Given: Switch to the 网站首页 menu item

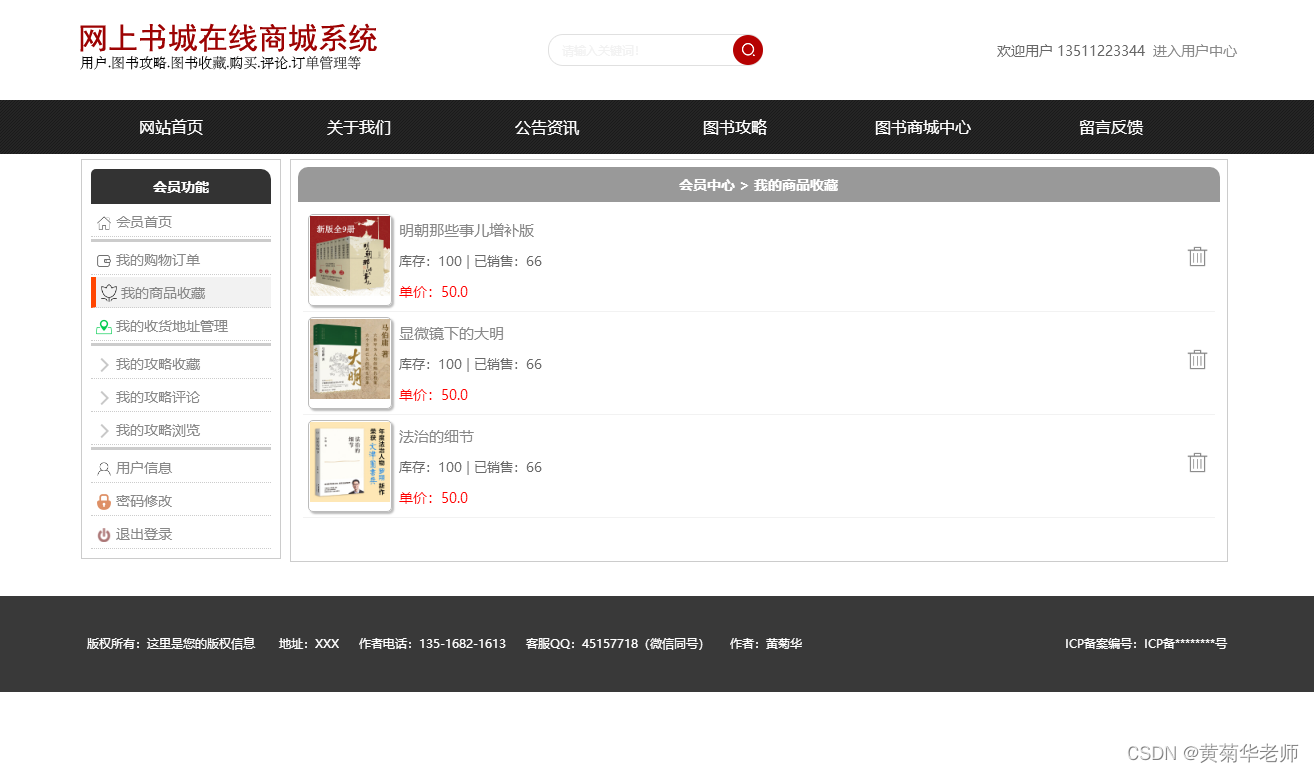Looking at the screenshot, I should coord(172,127).
